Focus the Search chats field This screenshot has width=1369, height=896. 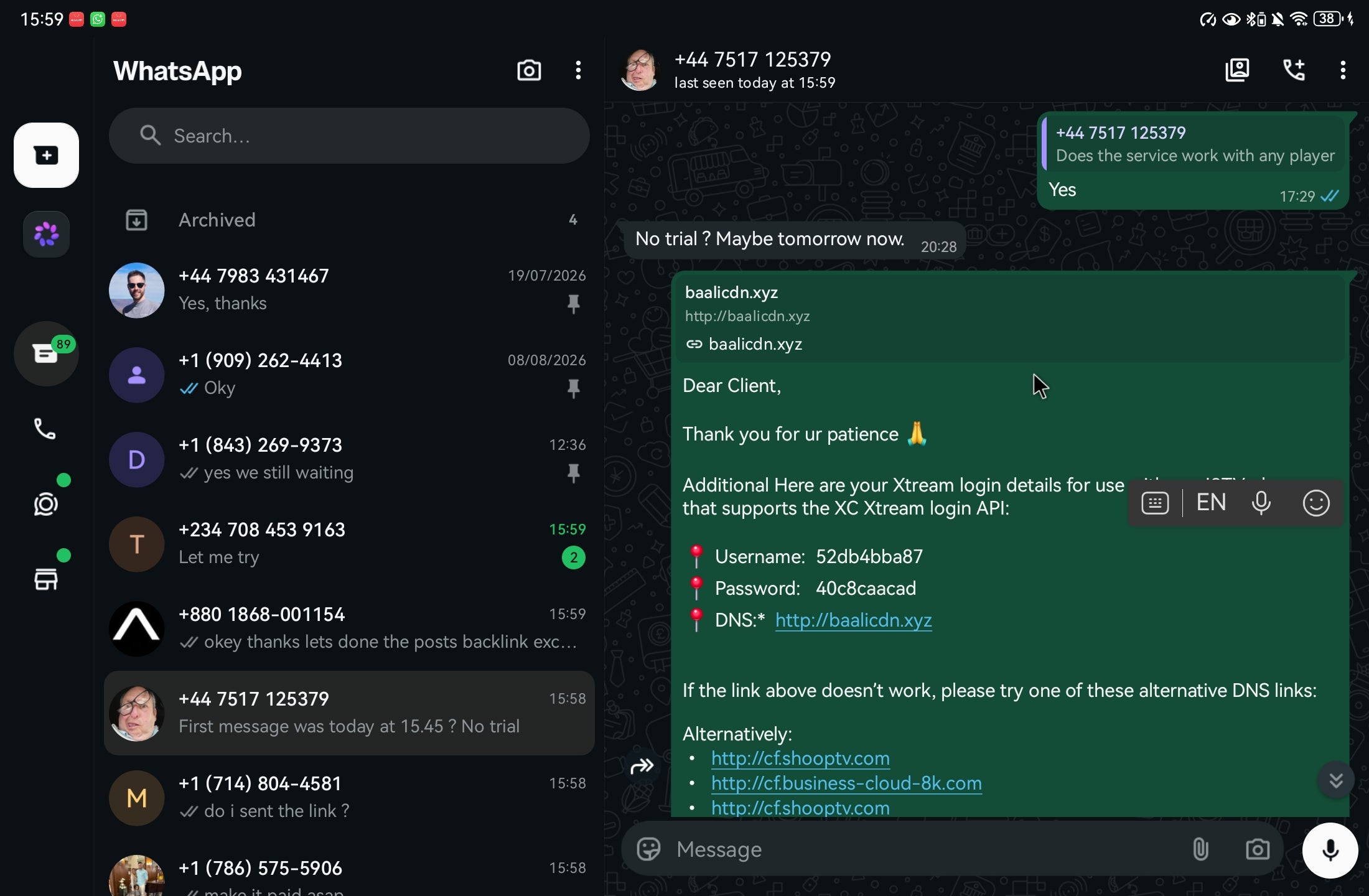(349, 136)
